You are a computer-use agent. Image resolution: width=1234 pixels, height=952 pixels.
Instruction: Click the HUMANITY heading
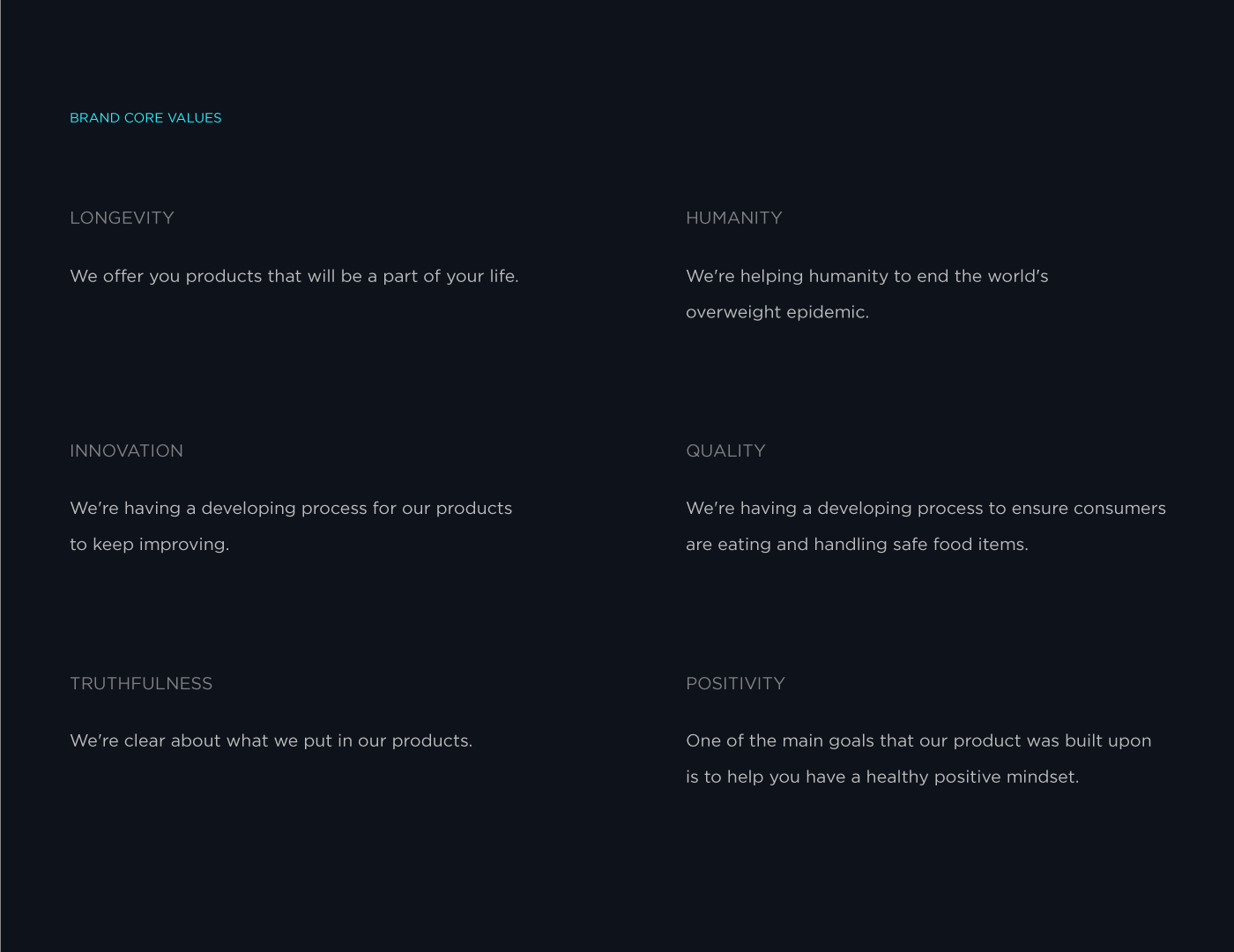click(x=733, y=218)
